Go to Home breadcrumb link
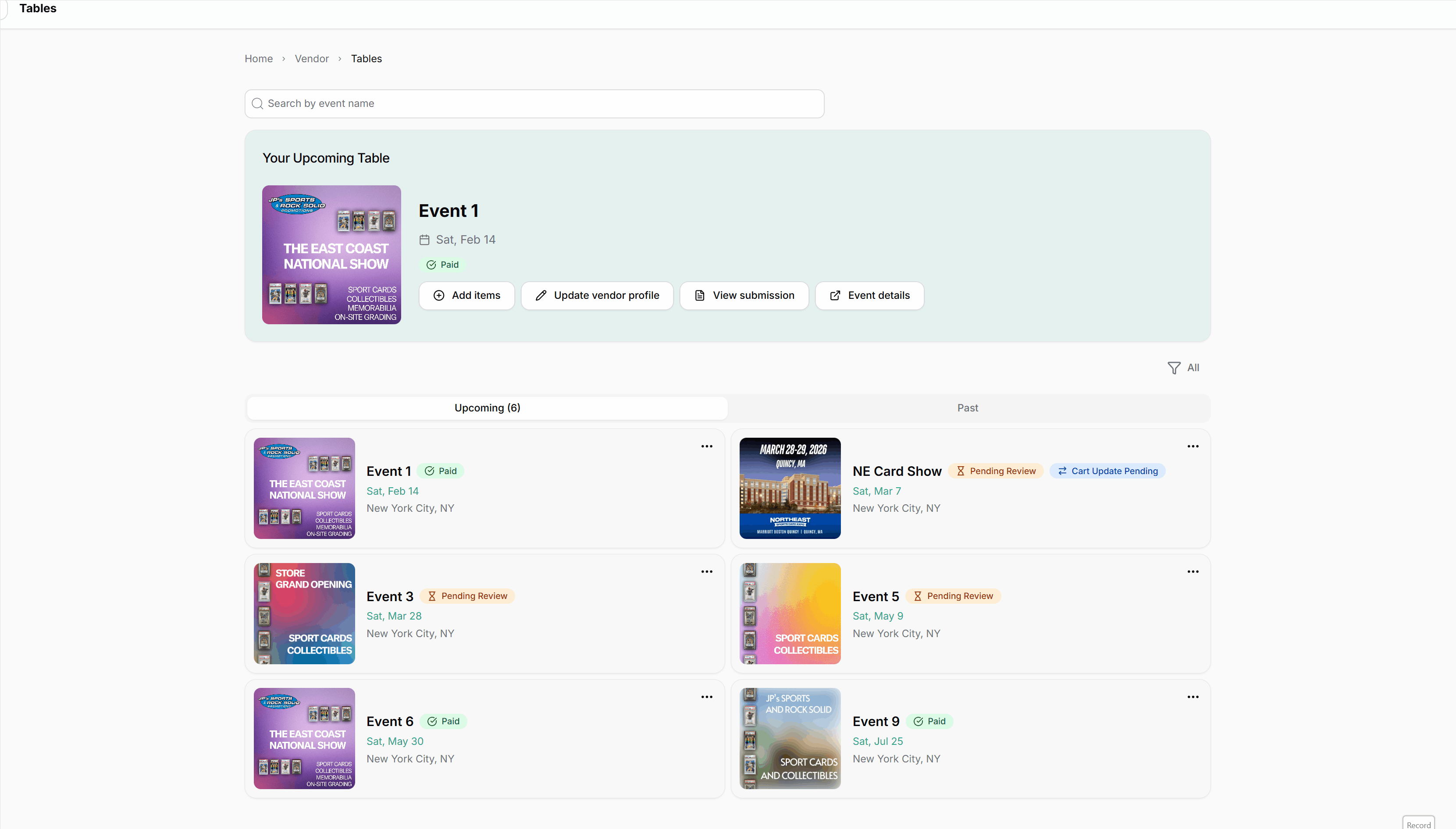This screenshot has height=829, width=1456. (259, 59)
